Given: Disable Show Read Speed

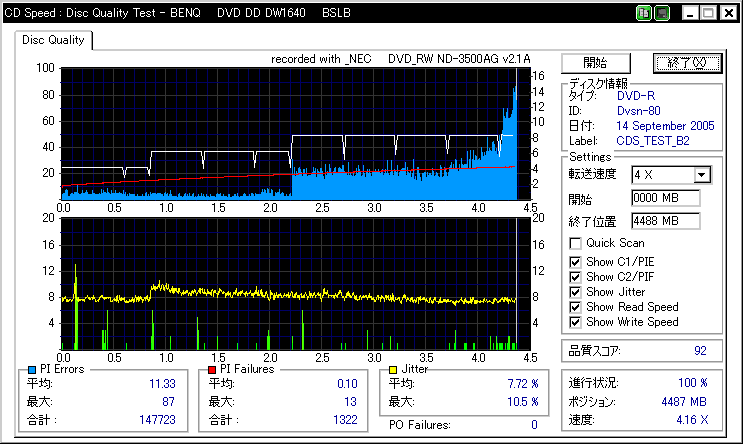Looking at the screenshot, I should coord(575,308).
